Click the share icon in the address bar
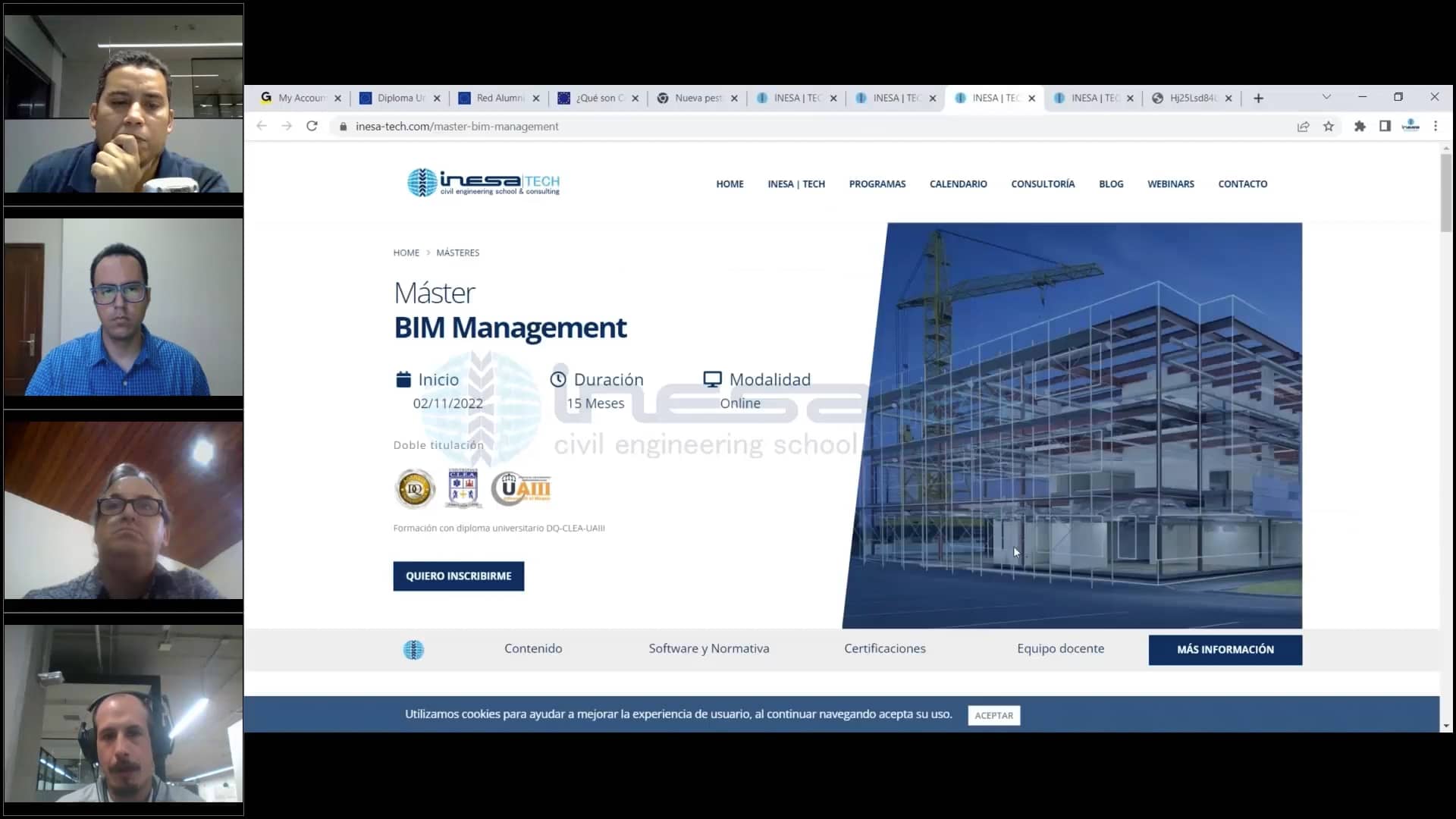1456x819 pixels. click(1303, 127)
